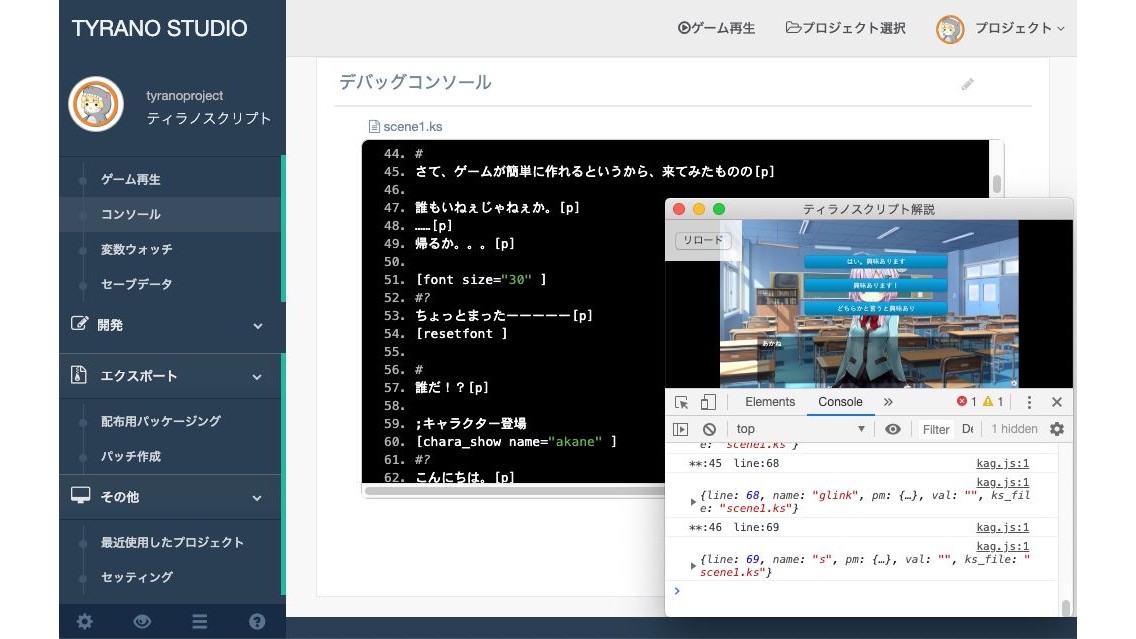Click the eye icon in sidebar footer

(142, 621)
